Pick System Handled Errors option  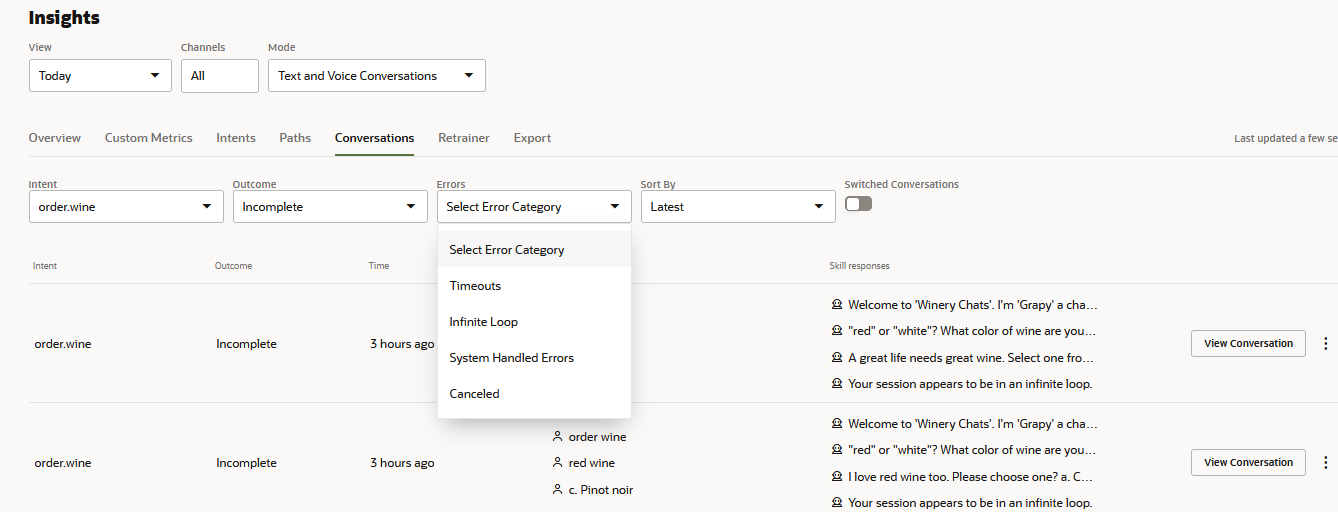pyautogui.click(x=512, y=358)
